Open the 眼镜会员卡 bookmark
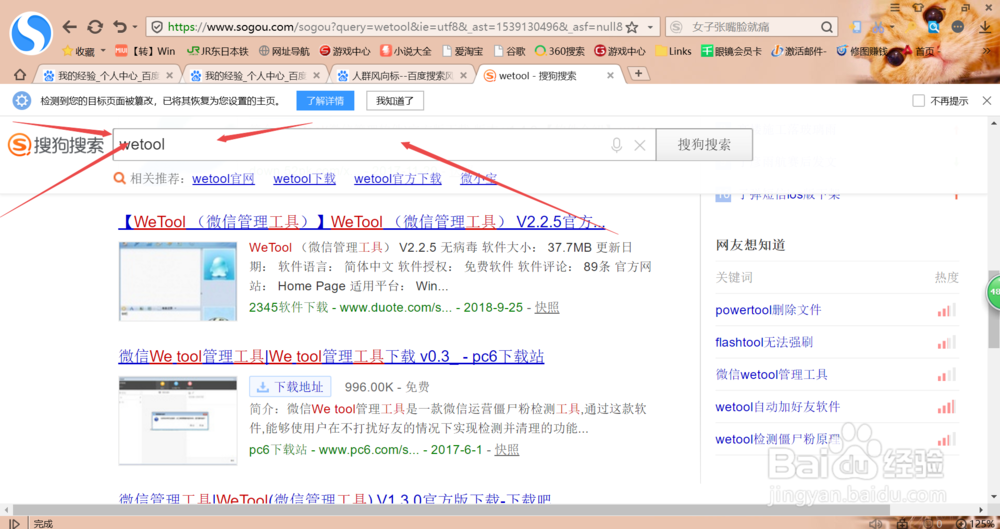 pos(732,51)
